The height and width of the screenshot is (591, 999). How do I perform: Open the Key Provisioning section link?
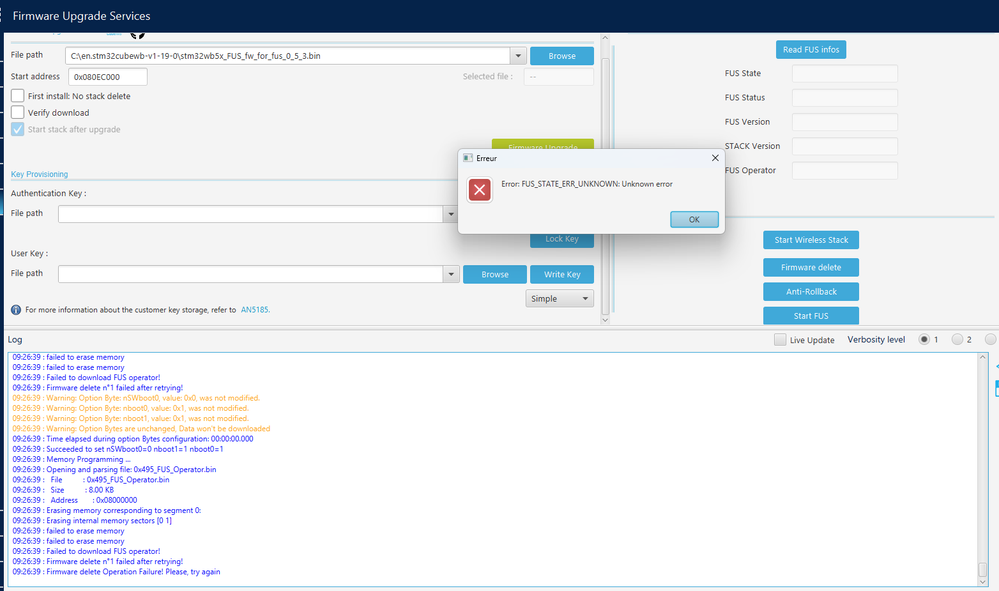click(x=40, y=174)
